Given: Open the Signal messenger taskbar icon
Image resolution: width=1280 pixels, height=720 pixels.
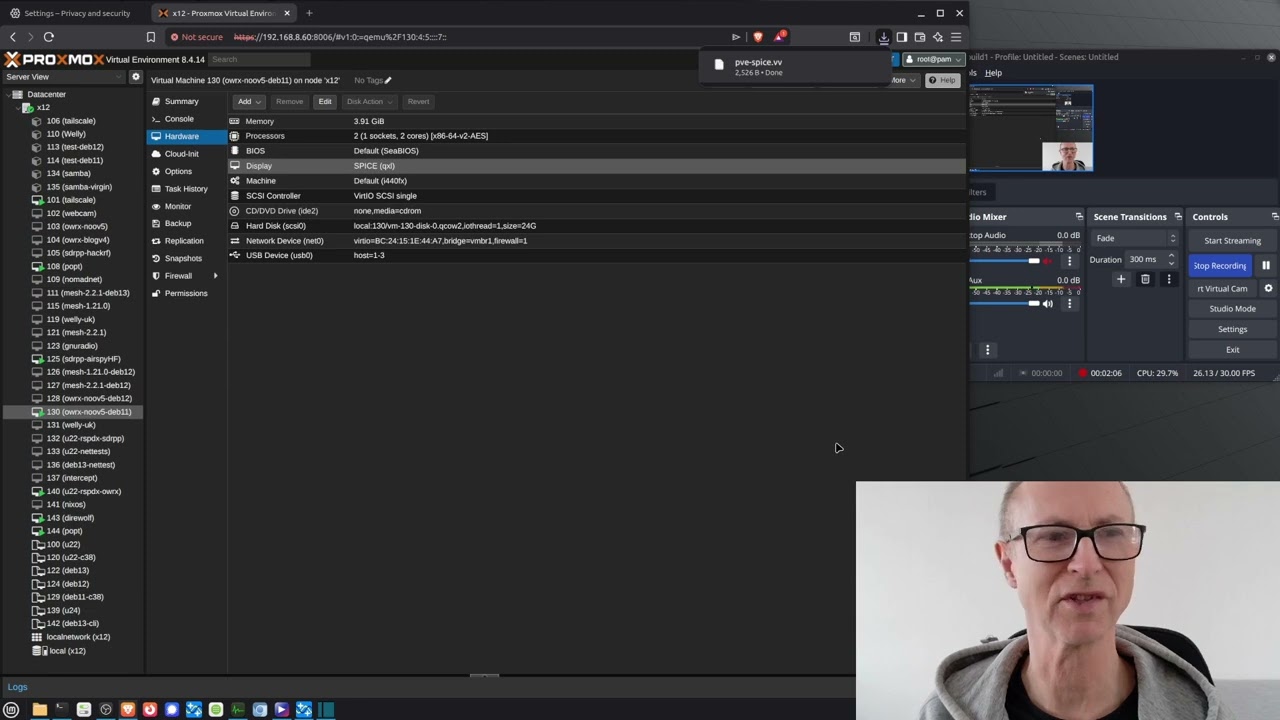Looking at the screenshot, I should click(172, 710).
